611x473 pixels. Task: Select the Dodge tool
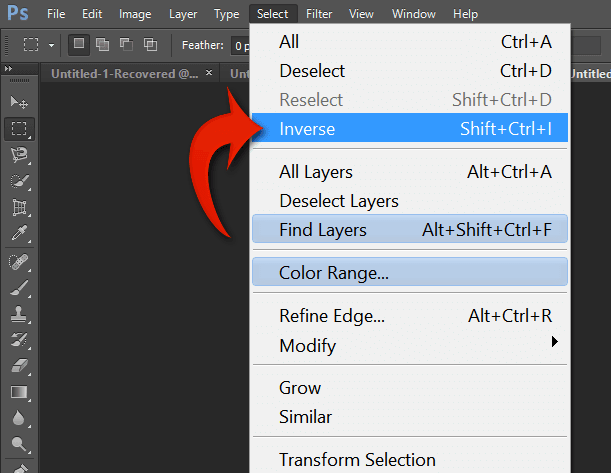point(19,444)
